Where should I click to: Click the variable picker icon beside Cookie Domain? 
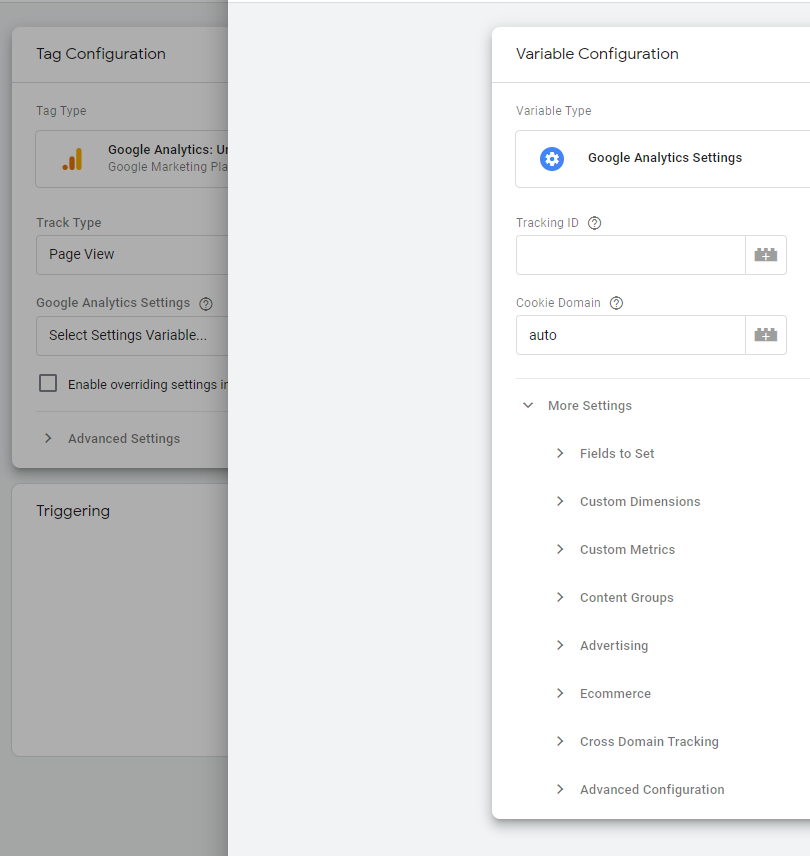[766, 335]
